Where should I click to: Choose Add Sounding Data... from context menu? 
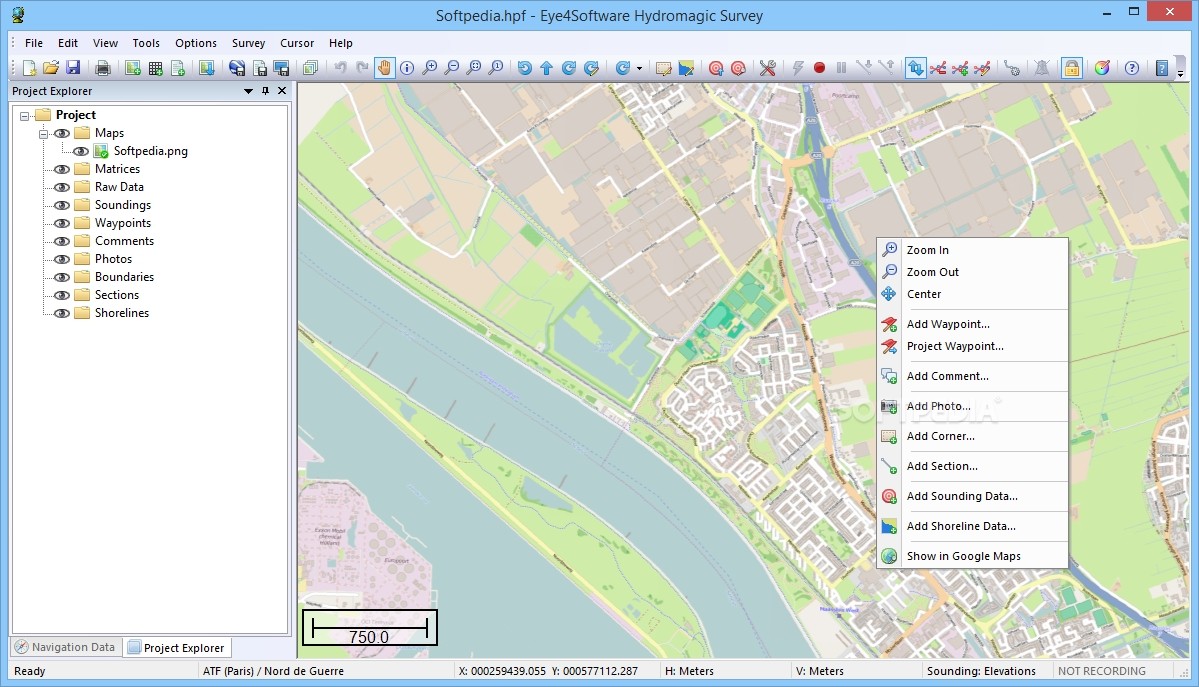click(x=972, y=497)
